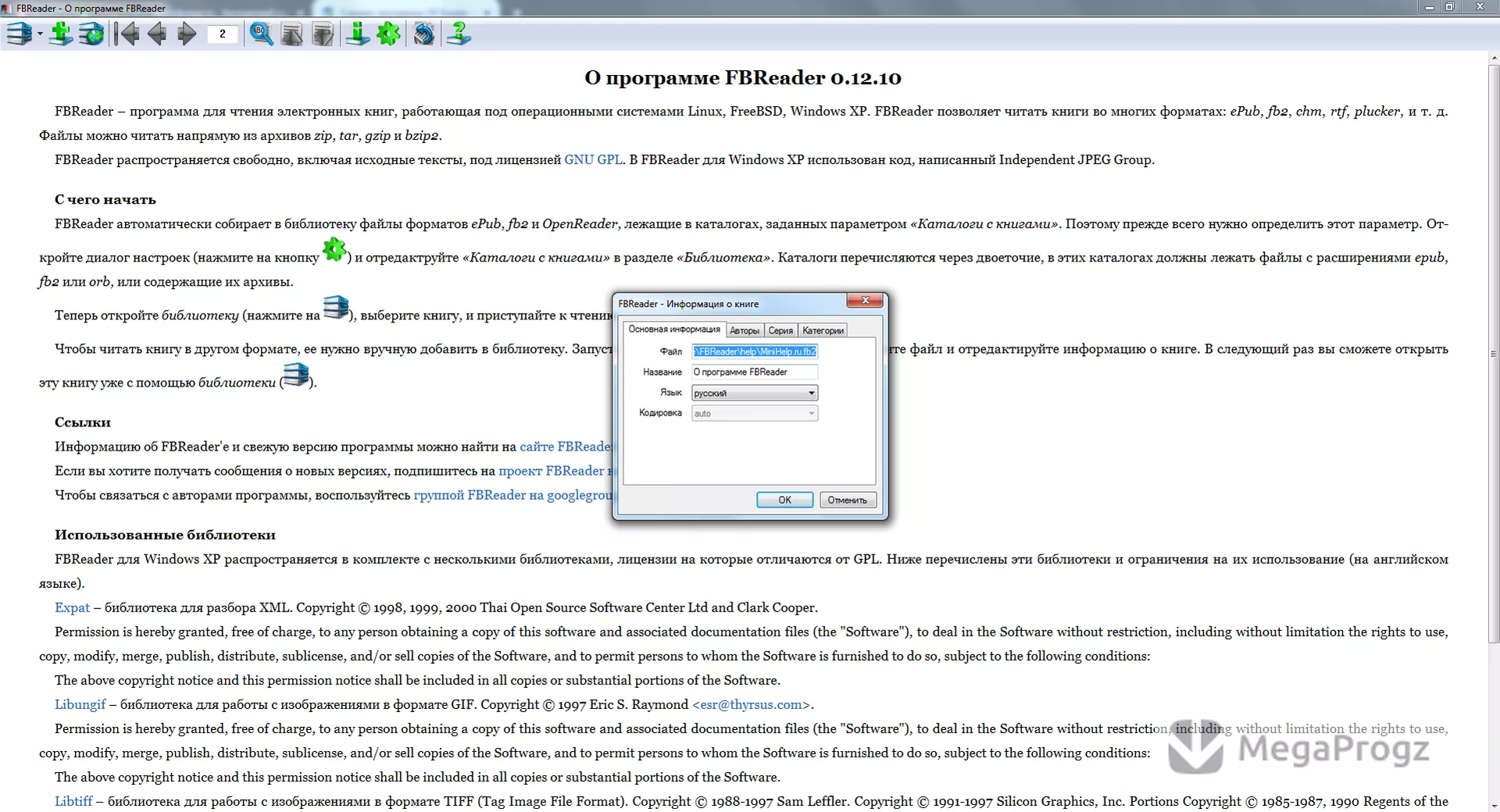Click the heading 'О программе FBReader 0.12.10'

[x=743, y=77]
